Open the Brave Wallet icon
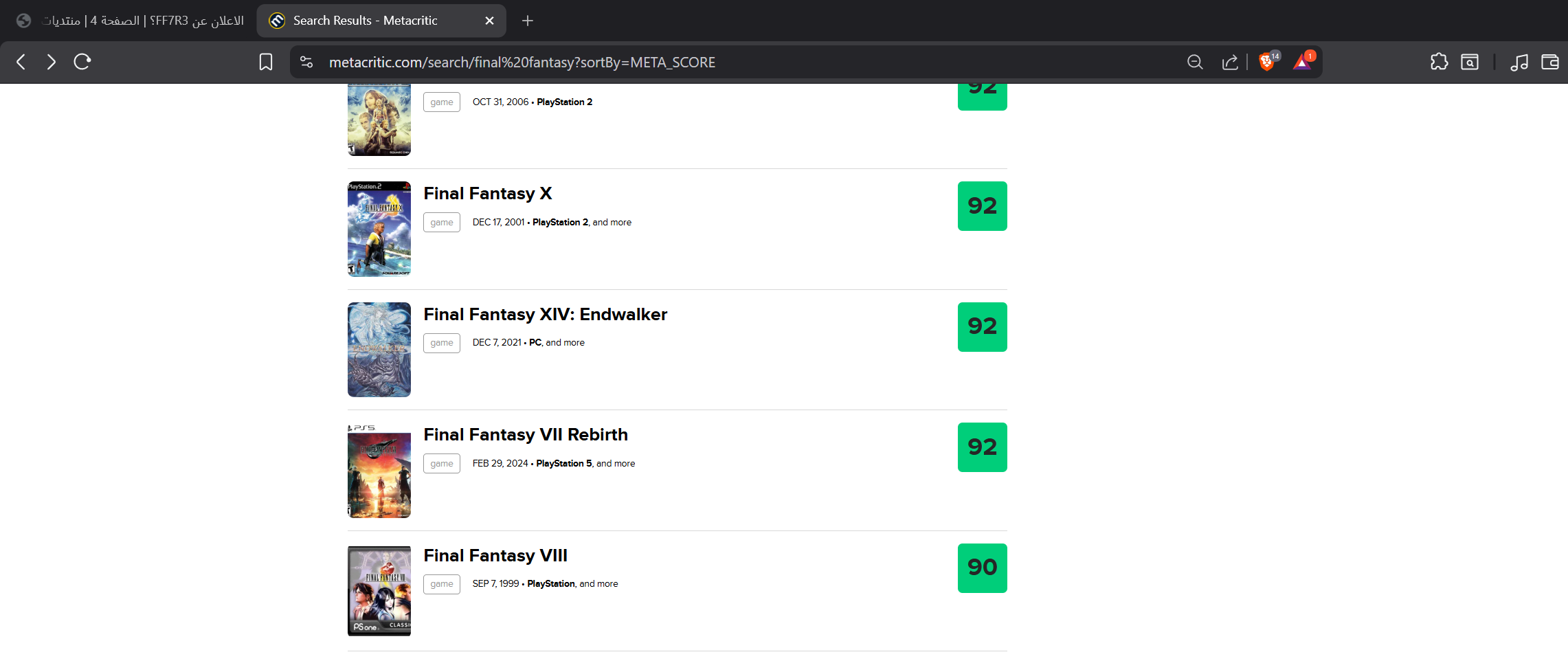 (1550, 62)
